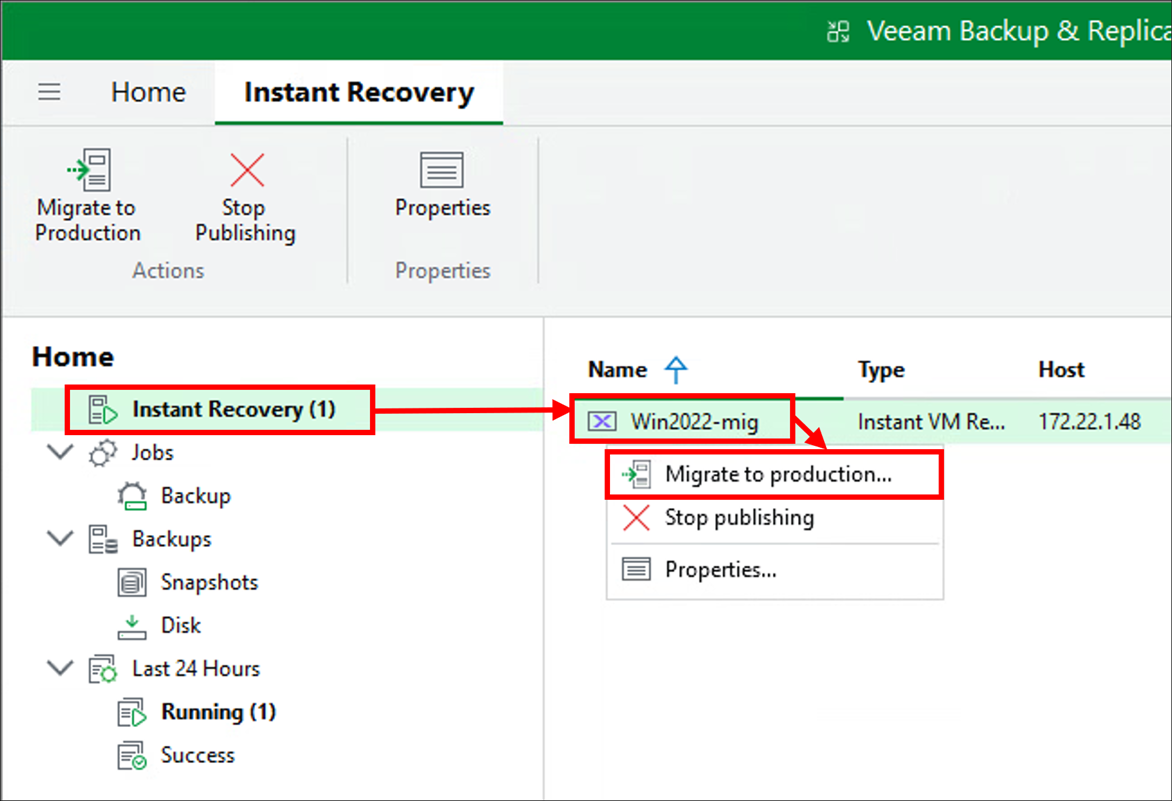Click the Veeam title bar logo icon
1172x801 pixels.
[838, 31]
